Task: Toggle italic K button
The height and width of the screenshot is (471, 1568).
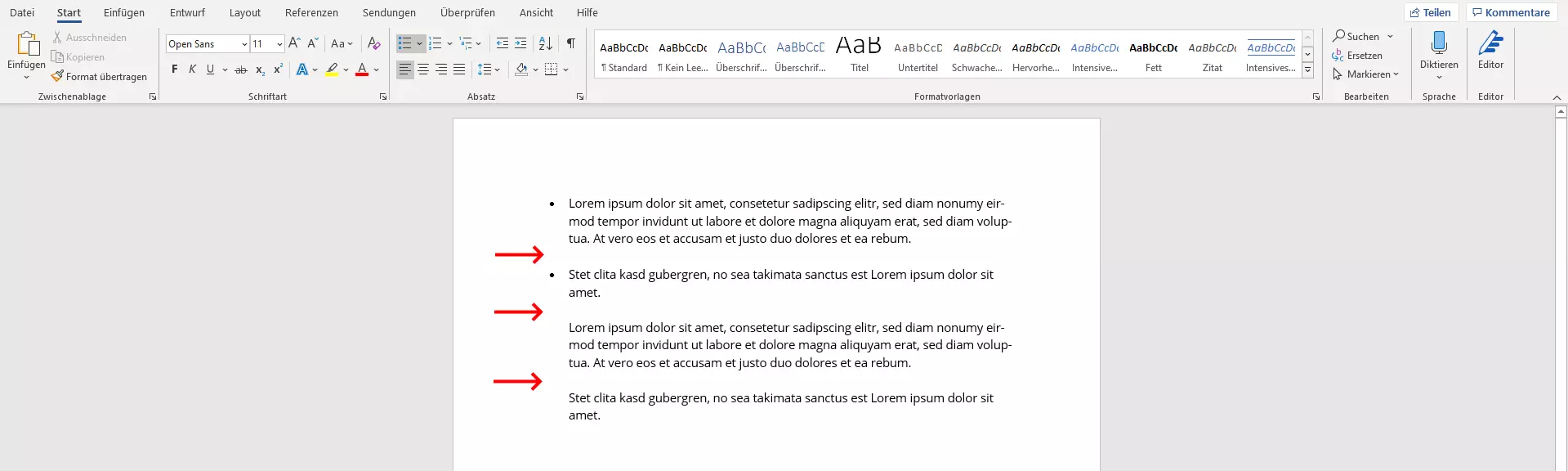Action: pos(192,70)
